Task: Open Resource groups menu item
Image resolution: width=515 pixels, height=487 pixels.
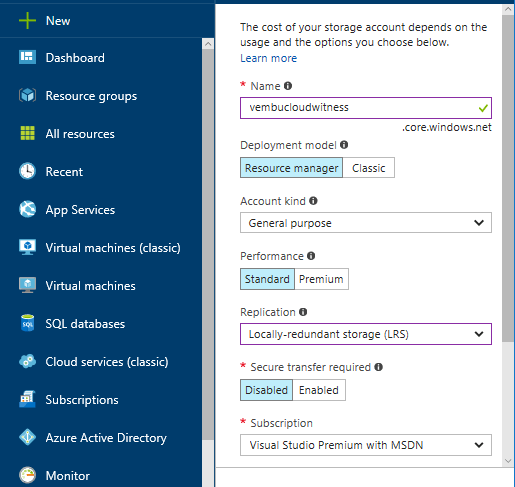Action: 91,96
